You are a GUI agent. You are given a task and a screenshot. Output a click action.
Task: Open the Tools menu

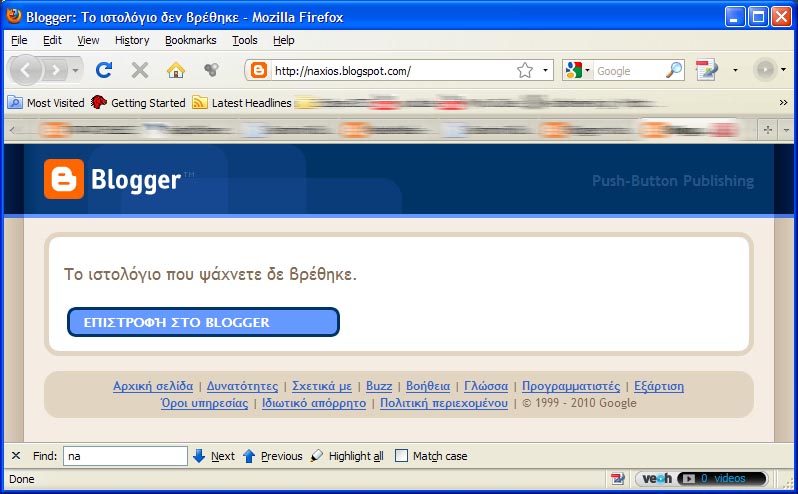point(245,40)
